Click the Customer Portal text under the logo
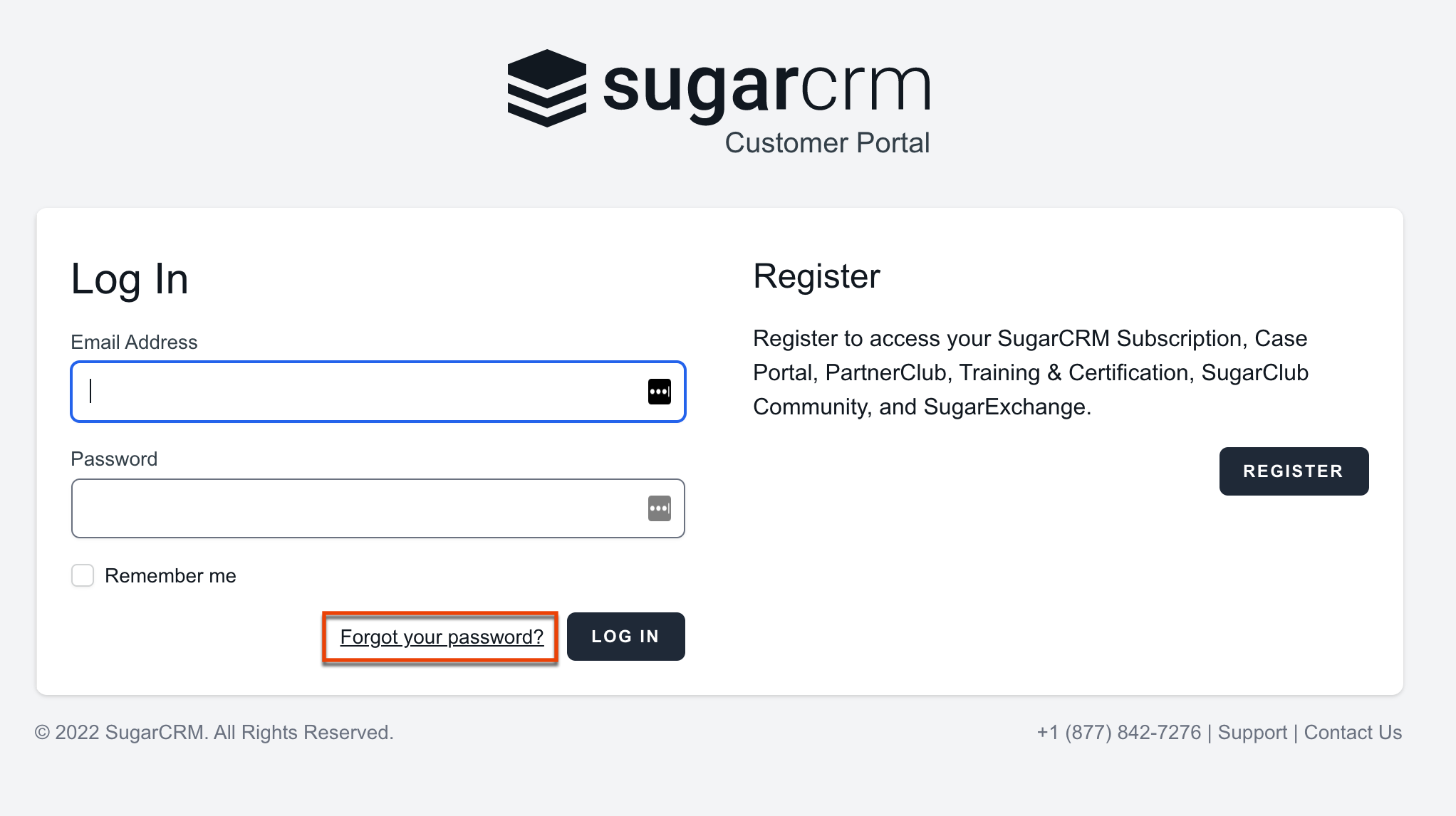1456x816 pixels. 828,142
